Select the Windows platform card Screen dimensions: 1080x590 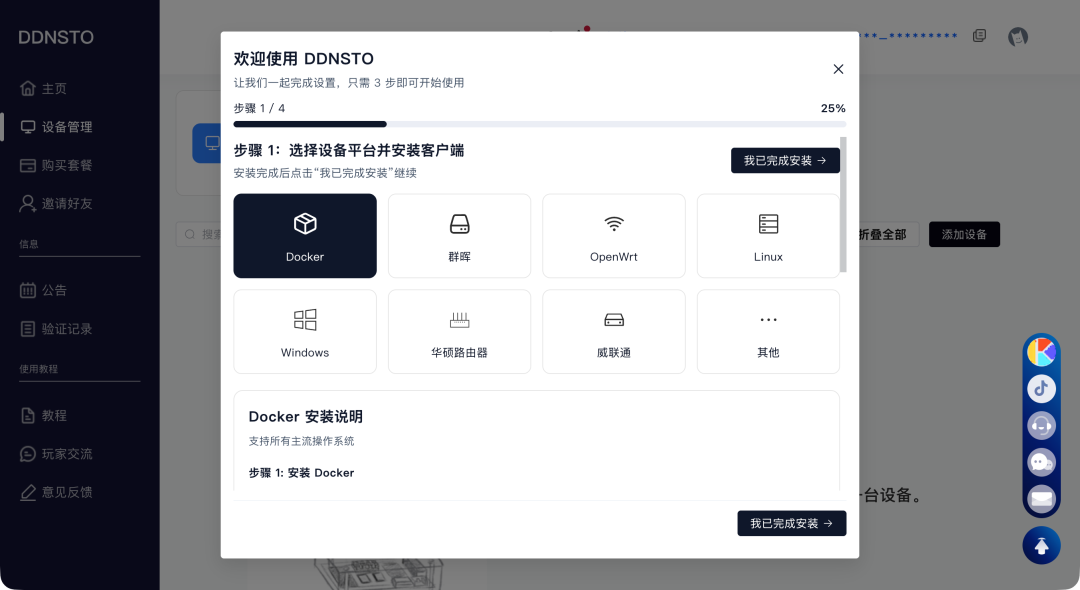click(x=305, y=331)
